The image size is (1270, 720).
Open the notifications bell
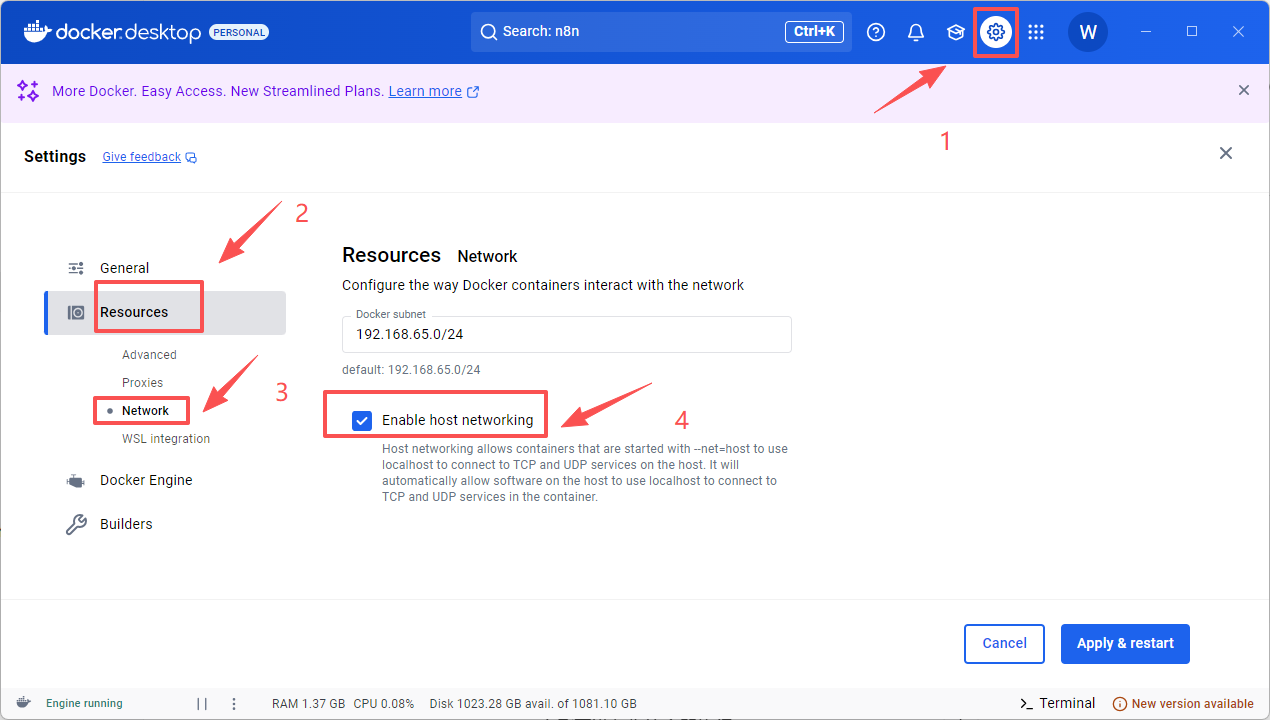[x=916, y=32]
